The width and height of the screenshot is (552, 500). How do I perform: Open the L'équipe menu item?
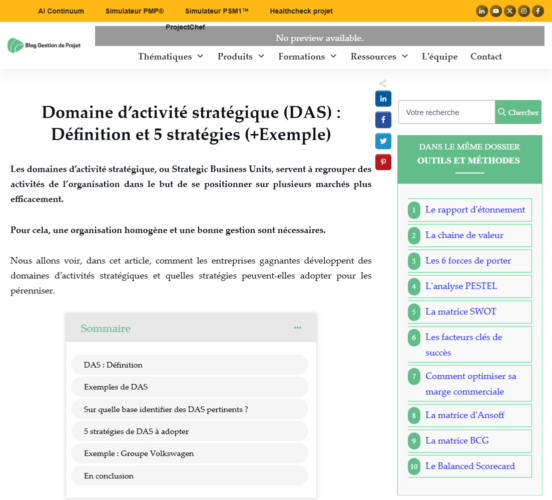439,56
